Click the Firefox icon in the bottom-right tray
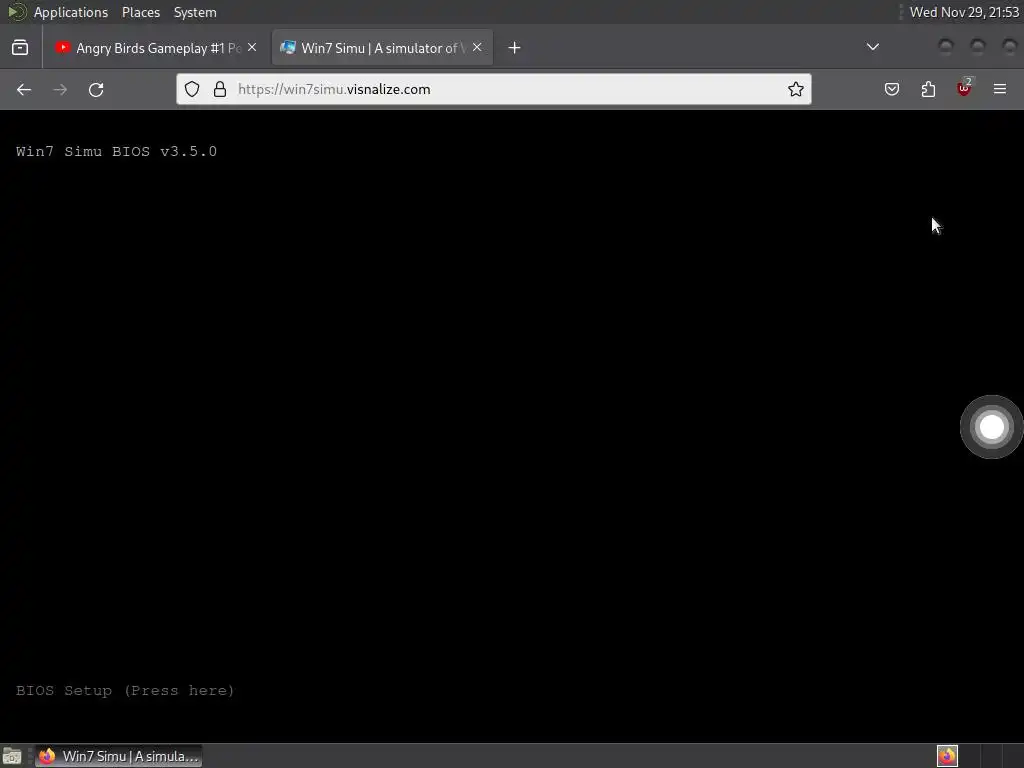The image size is (1024, 768). click(x=947, y=756)
